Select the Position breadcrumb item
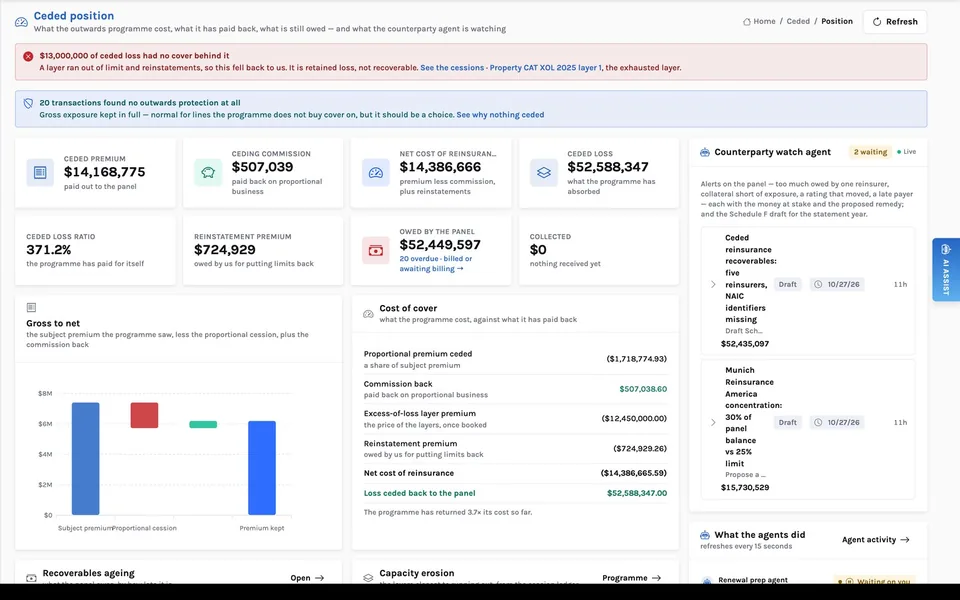This screenshot has height=600, width=960. click(837, 21)
